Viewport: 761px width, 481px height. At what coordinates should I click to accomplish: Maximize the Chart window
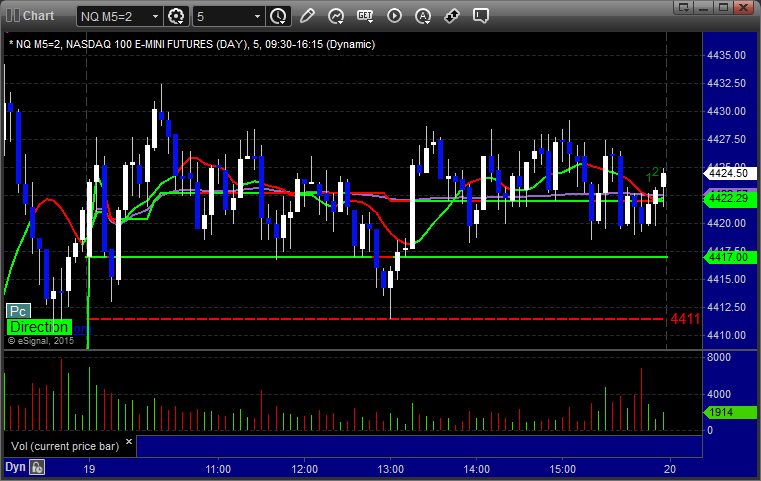point(723,7)
